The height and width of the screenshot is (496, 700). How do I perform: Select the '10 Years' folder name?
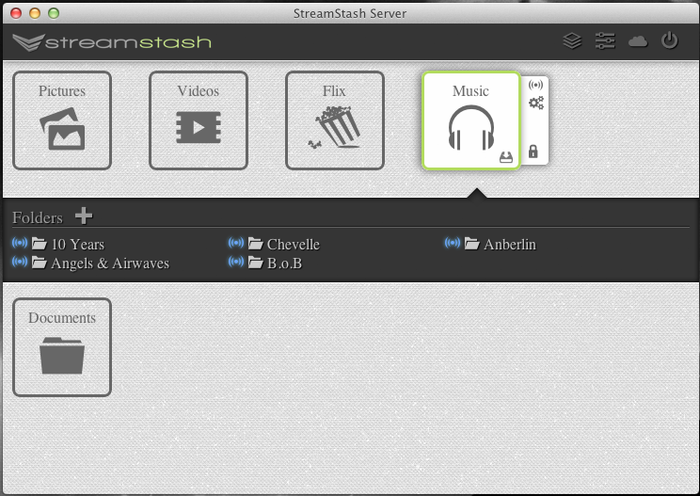(78, 245)
